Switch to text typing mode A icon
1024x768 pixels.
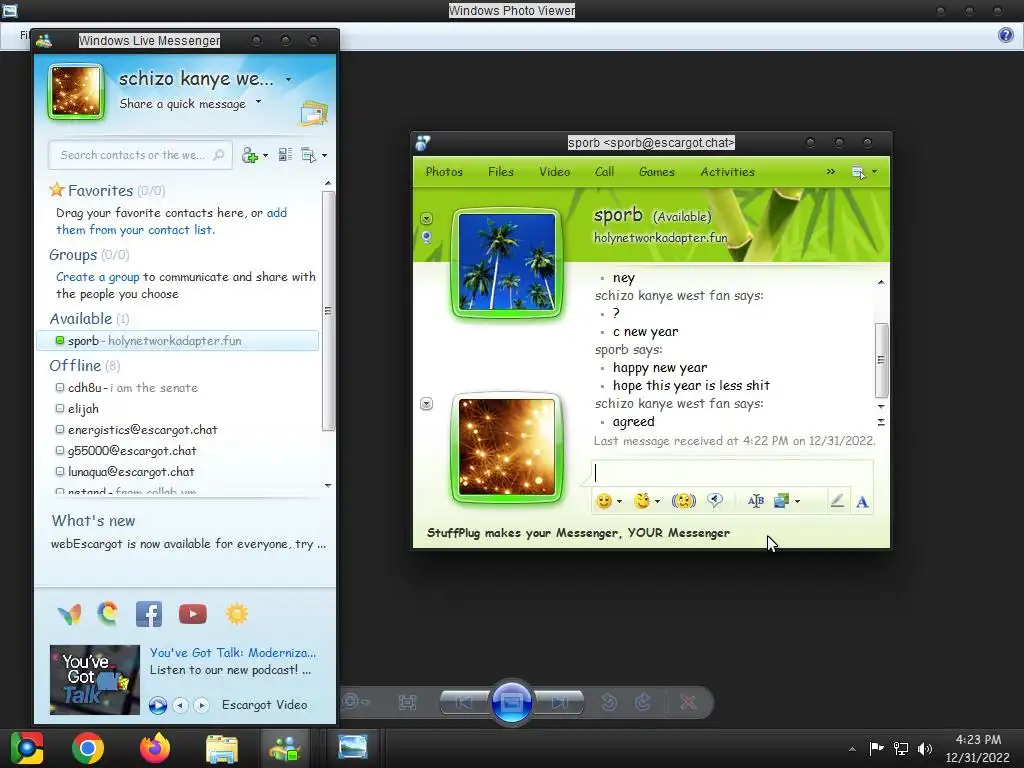tap(862, 502)
